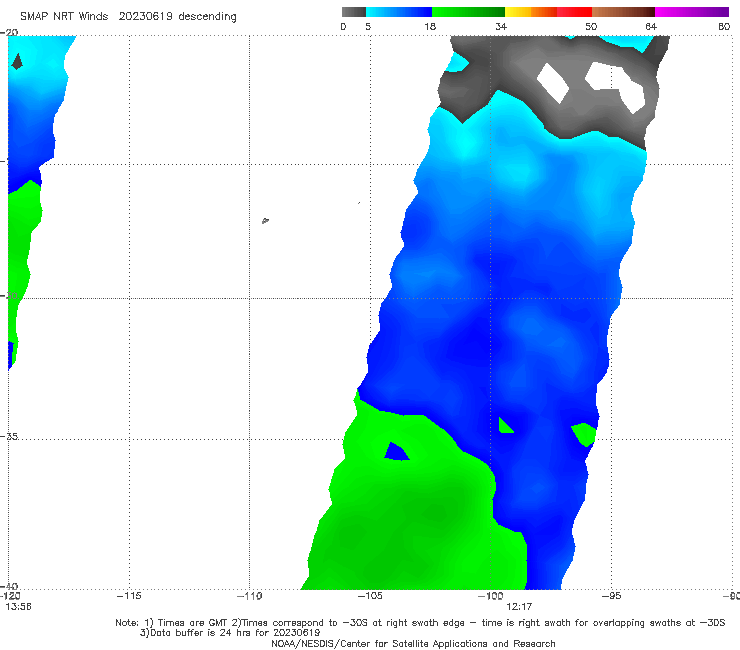This screenshot has height=650, width=740.
Task: Click the longitude axis label "-105"
Action: pos(370,596)
